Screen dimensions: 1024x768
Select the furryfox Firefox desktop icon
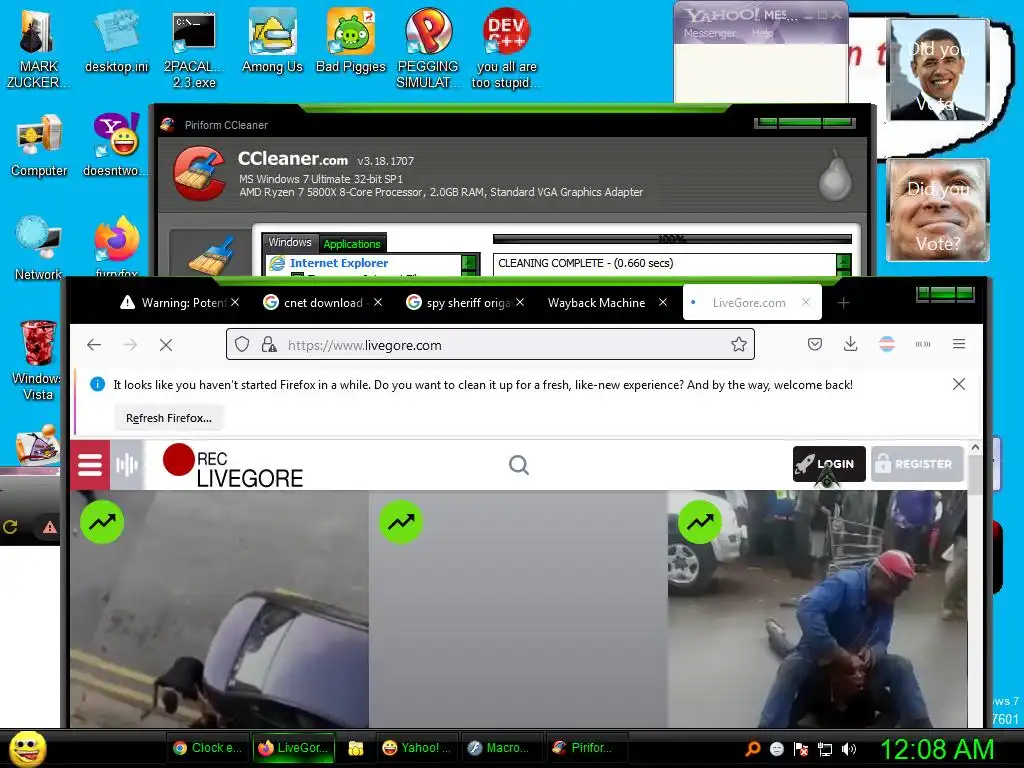[x=117, y=245]
